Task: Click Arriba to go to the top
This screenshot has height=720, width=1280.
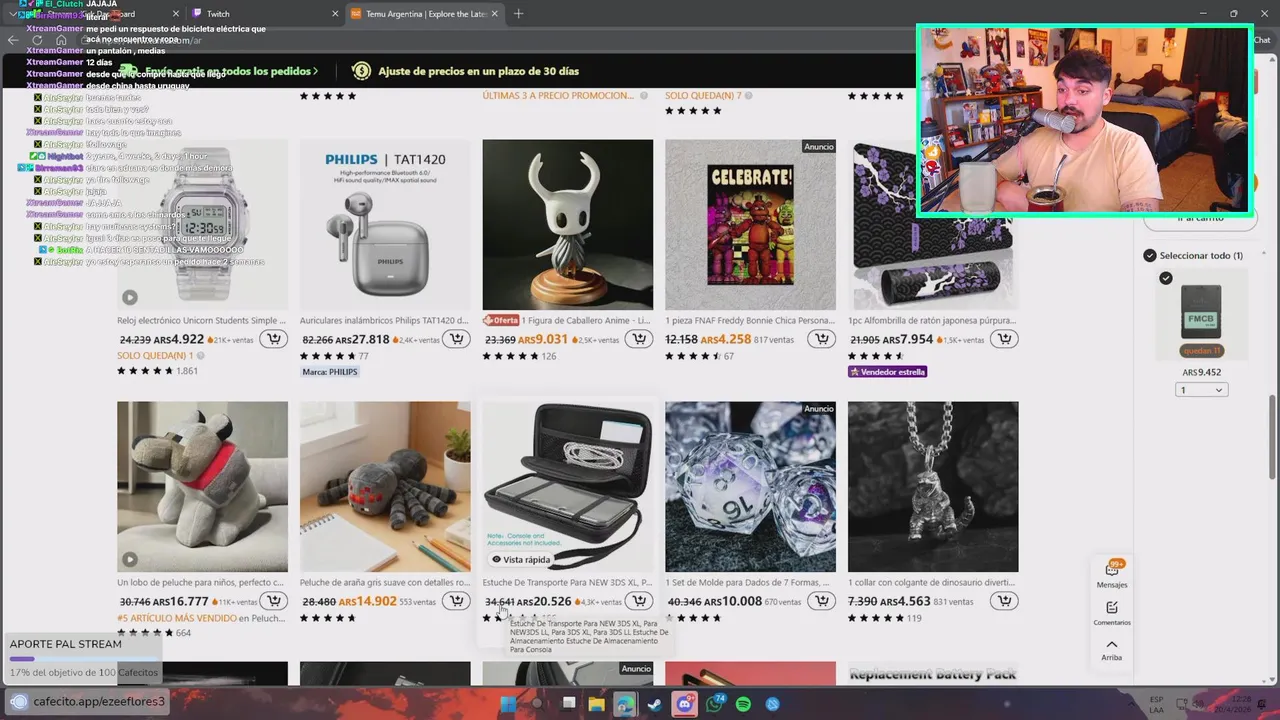Action: pos(1112,650)
